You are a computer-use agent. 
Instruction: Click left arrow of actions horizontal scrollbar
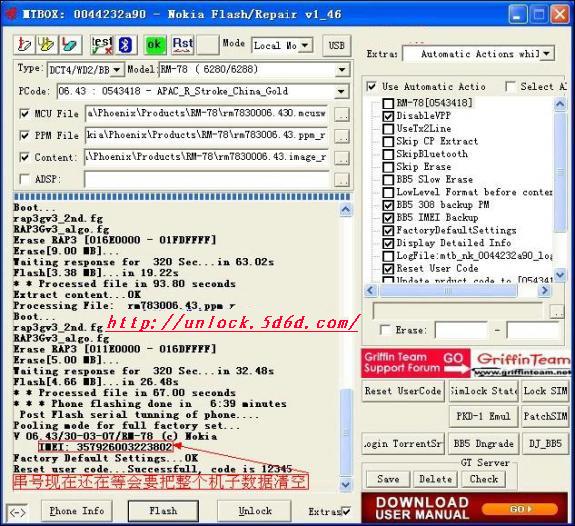point(370,291)
